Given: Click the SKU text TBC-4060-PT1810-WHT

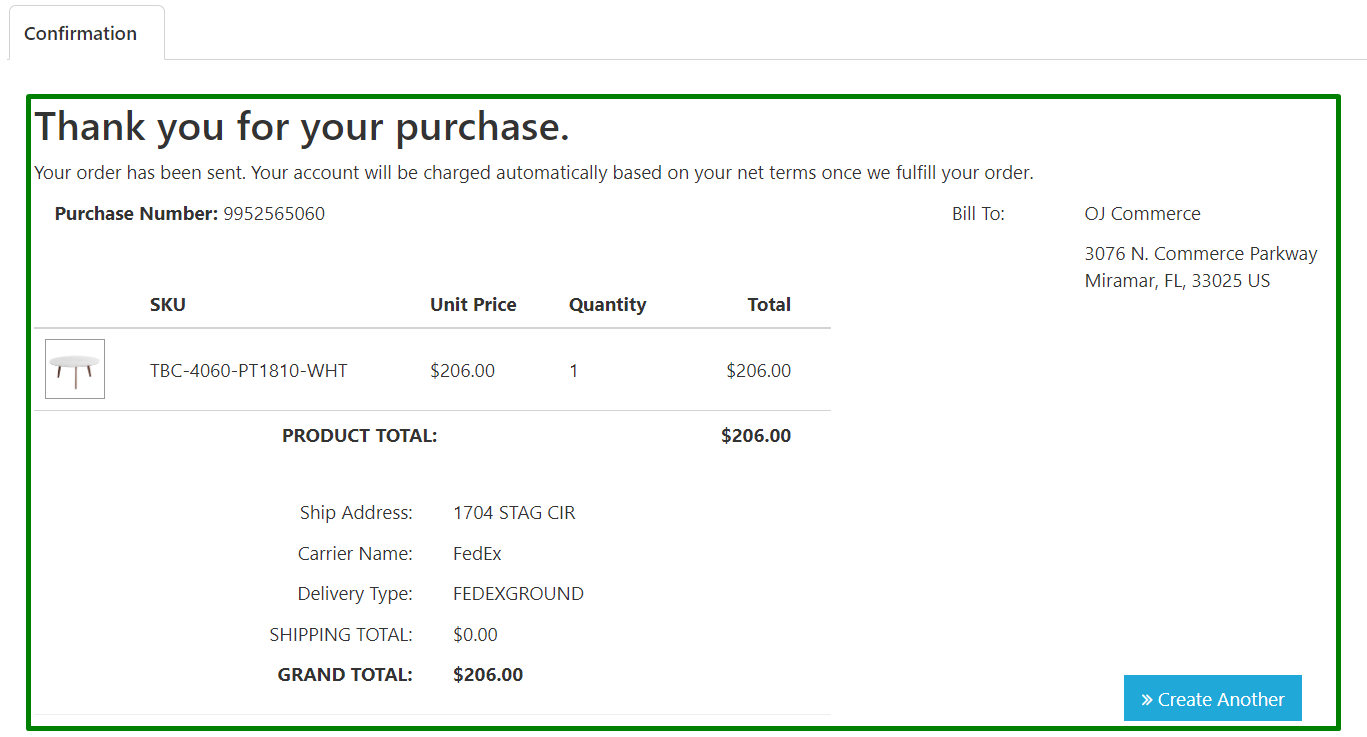Looking at the screenshot, I should [x=249, y=371].
